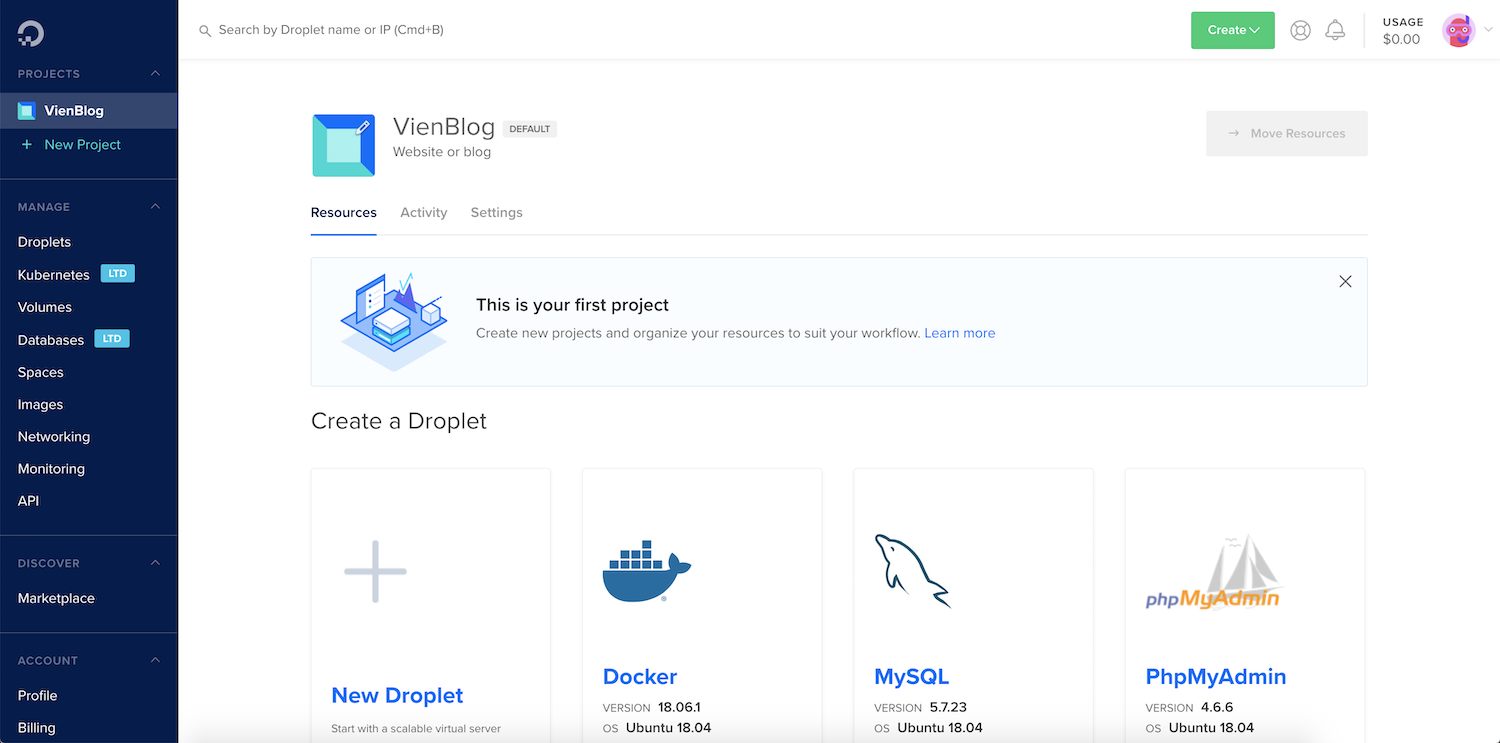Image resolution: width=1500 pixels, height=743 pixels.
Task: Click the search magnifier icon
Action: 205,31
